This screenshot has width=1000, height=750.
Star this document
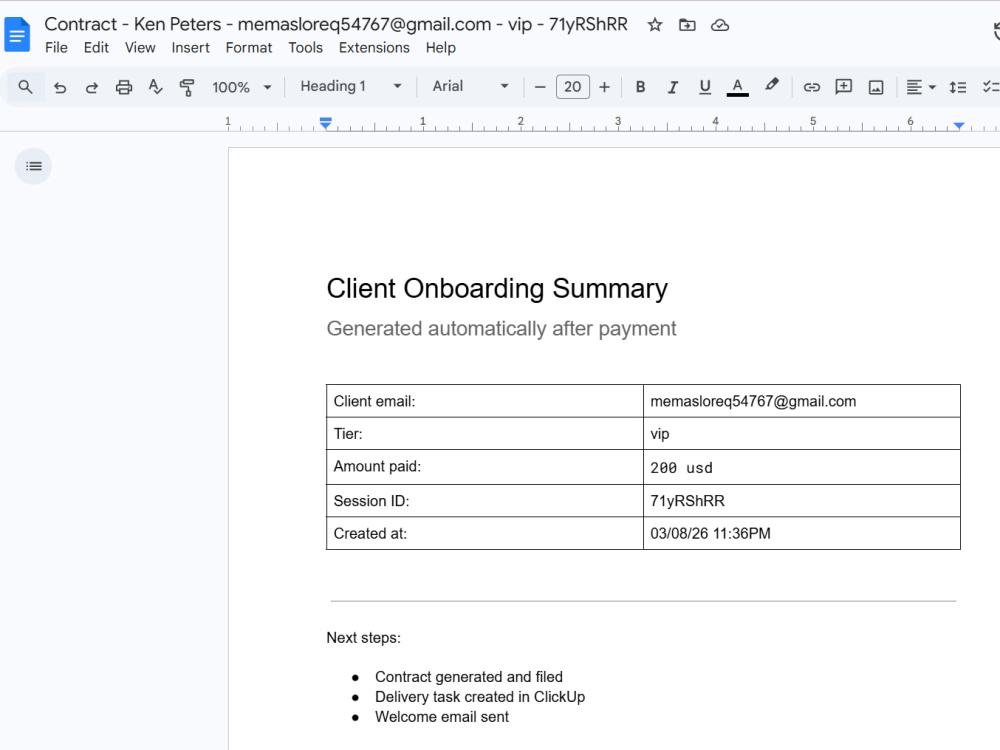pos(654,25)
